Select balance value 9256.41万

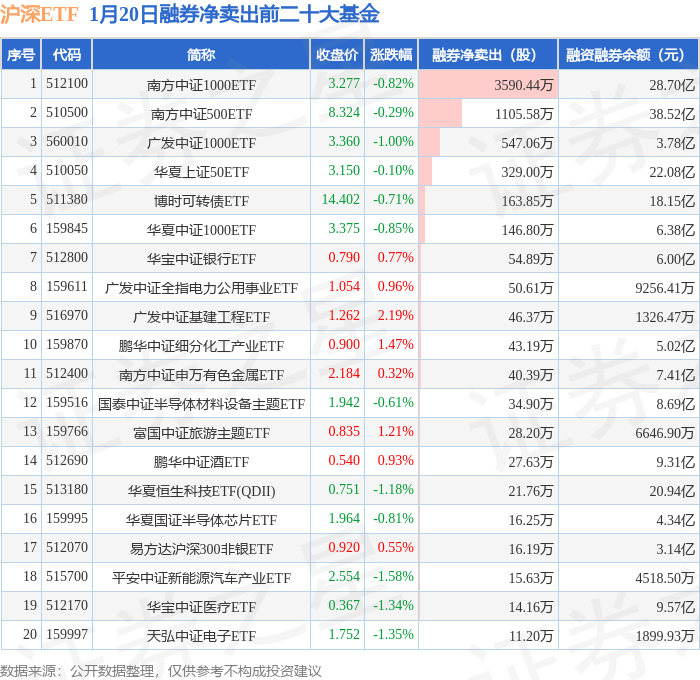pos(665,288)
